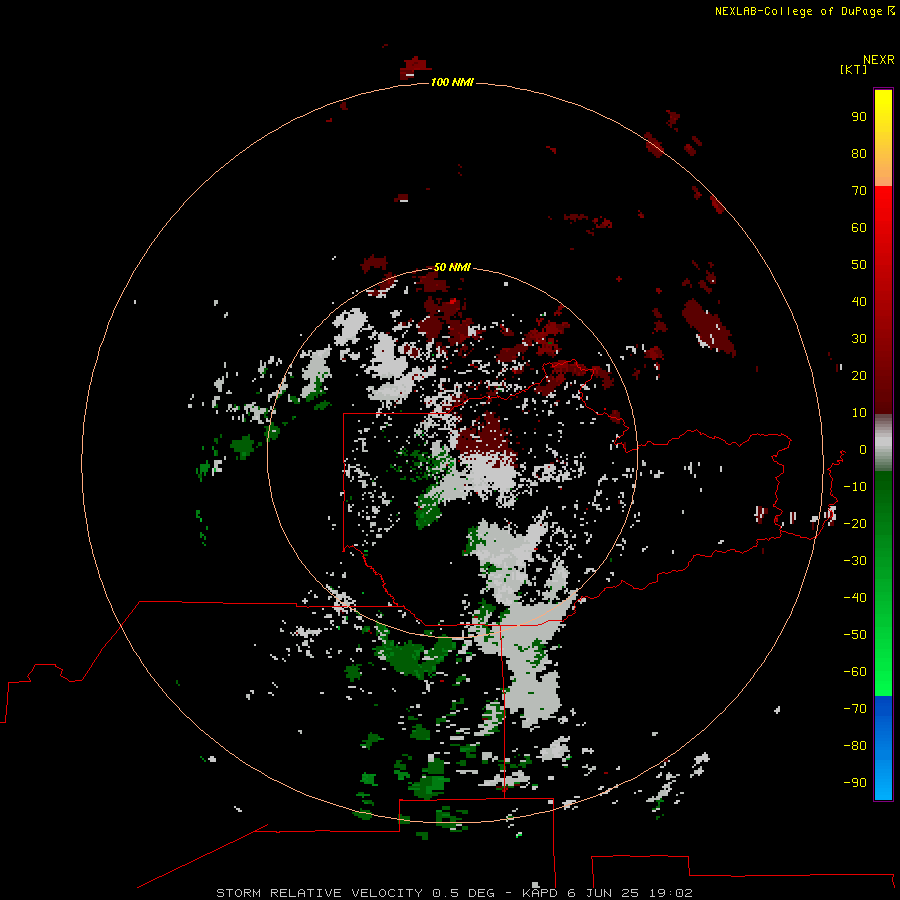
Task: Click the -90 tick label on the scale
Action: (855, 783)
